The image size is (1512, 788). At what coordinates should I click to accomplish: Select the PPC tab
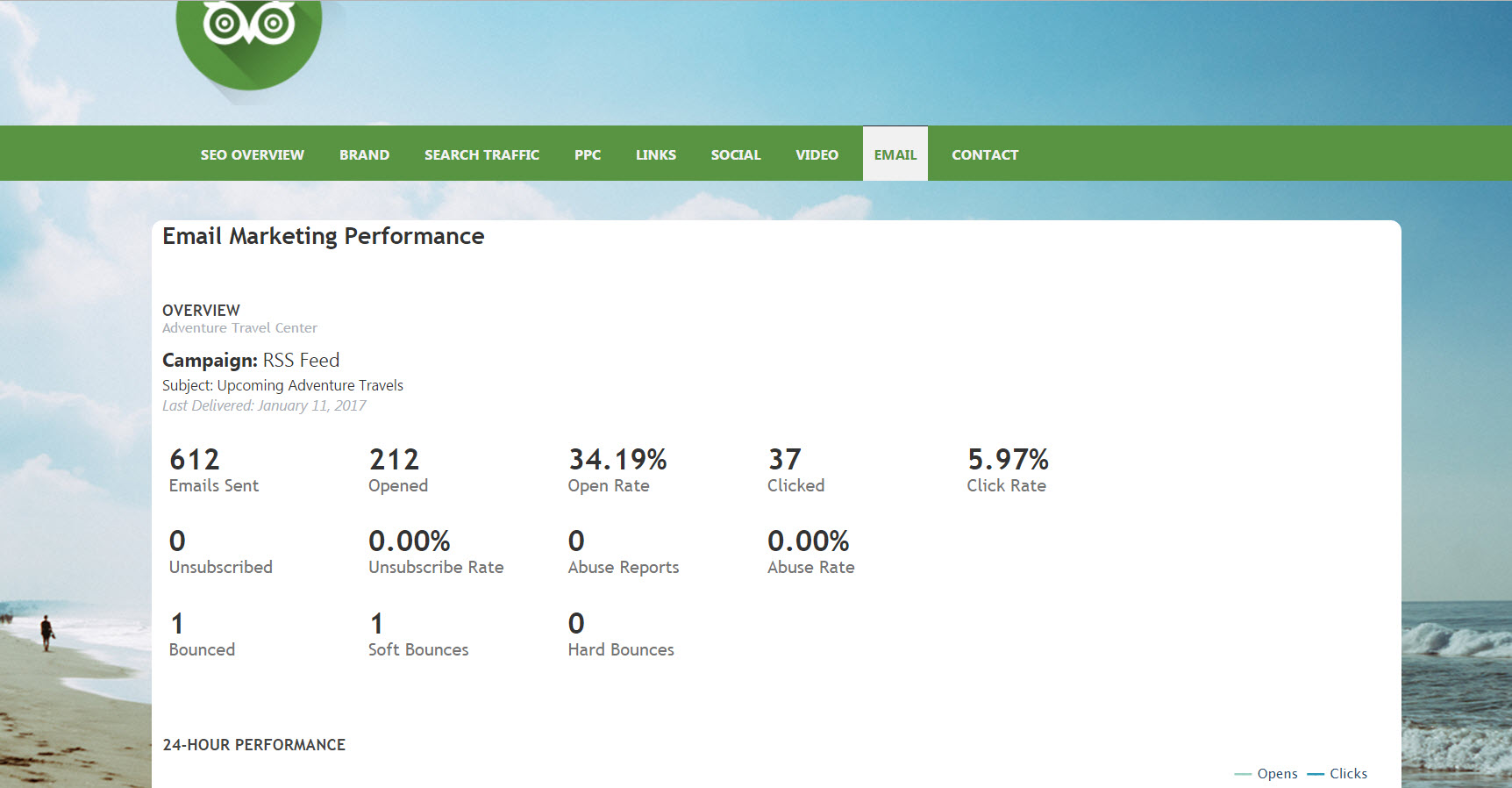587,154
